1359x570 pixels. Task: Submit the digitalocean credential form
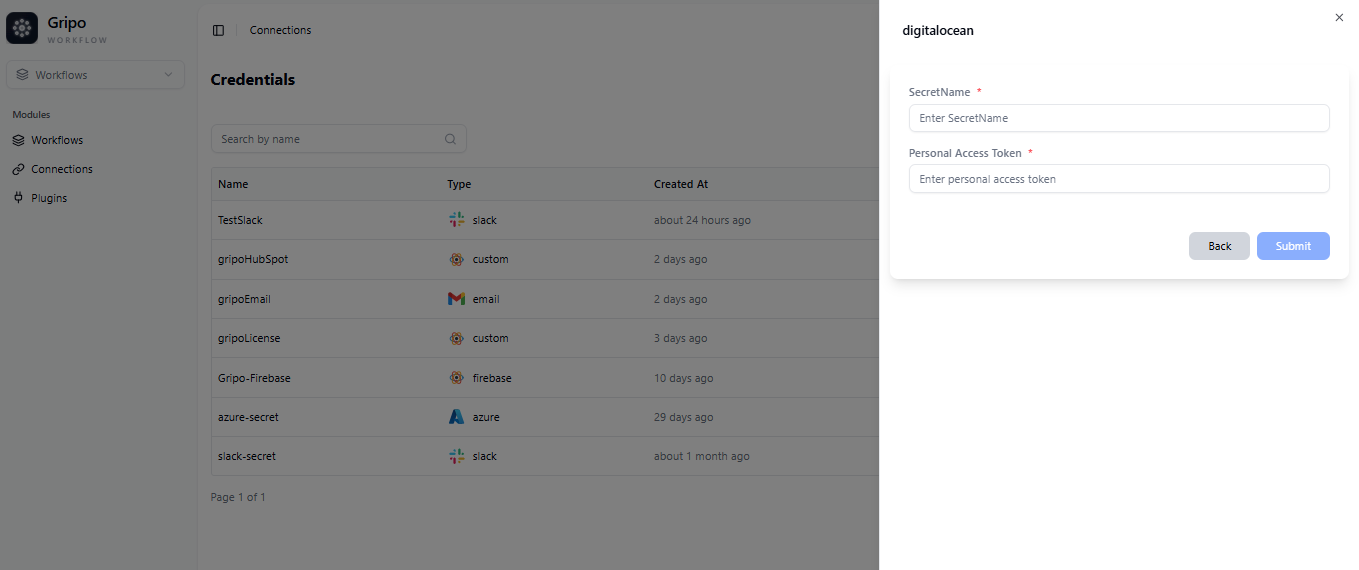pos(1292,246)
